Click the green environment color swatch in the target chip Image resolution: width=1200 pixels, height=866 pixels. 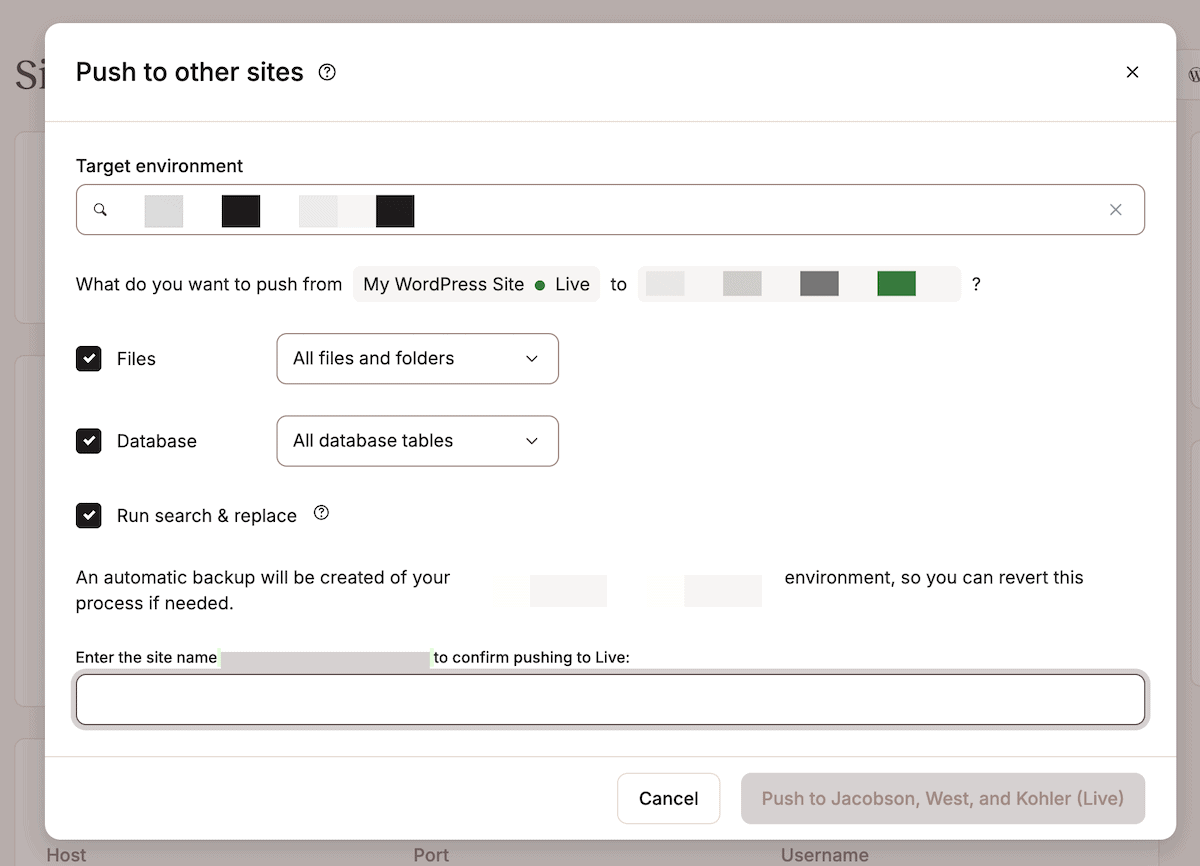click(896, 283)
